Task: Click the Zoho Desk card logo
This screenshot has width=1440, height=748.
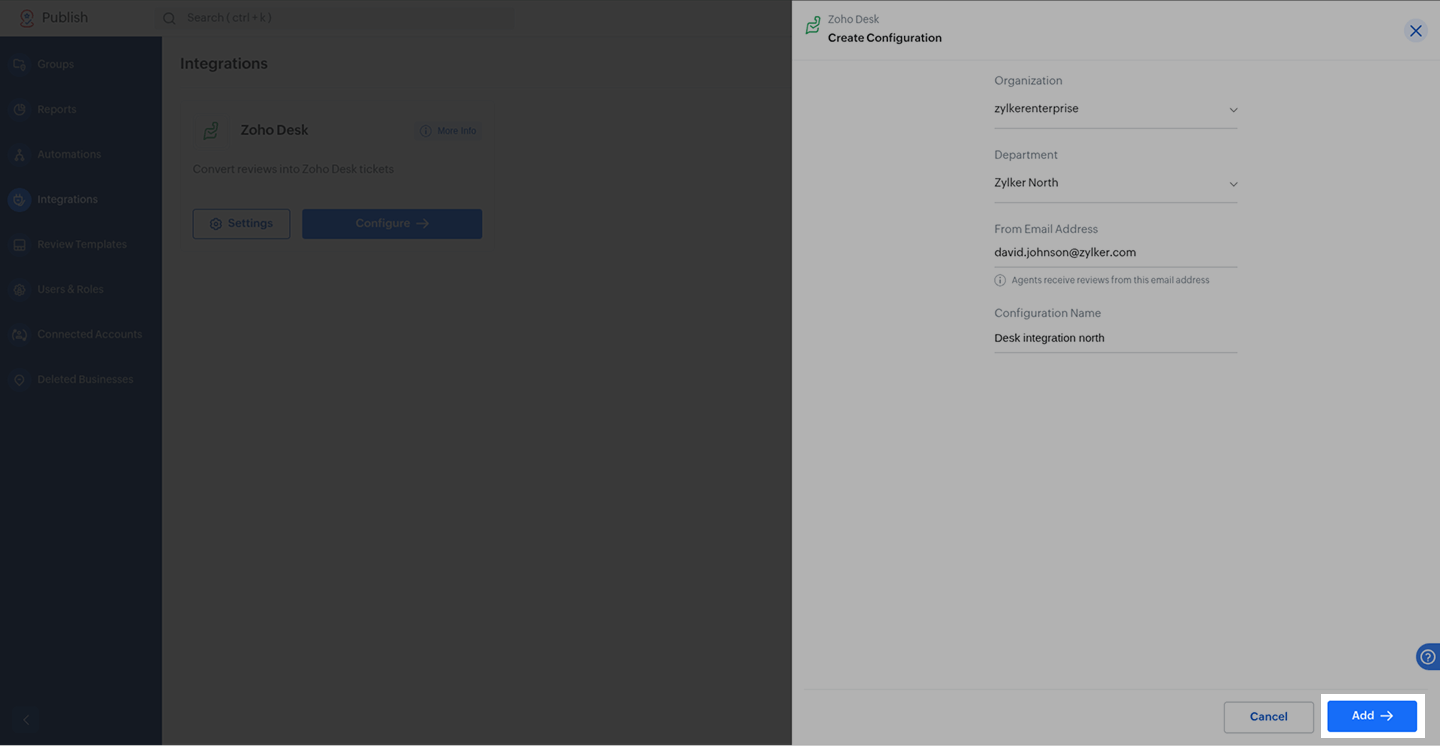Action: tap(211, 131)
